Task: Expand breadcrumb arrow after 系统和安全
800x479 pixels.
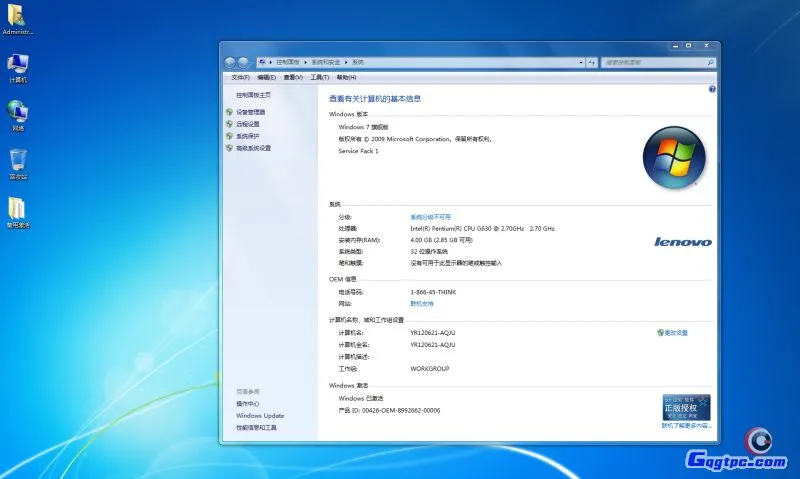Action: tap(346, 62)
